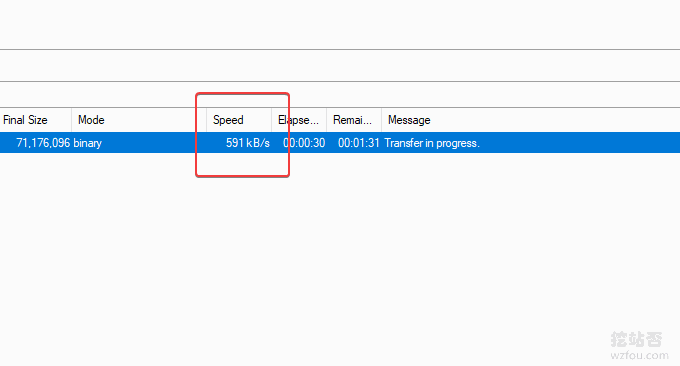Click divider between Elapsed and Remaining headers
The image size is (680, 366).
click(x=327, y=120)
